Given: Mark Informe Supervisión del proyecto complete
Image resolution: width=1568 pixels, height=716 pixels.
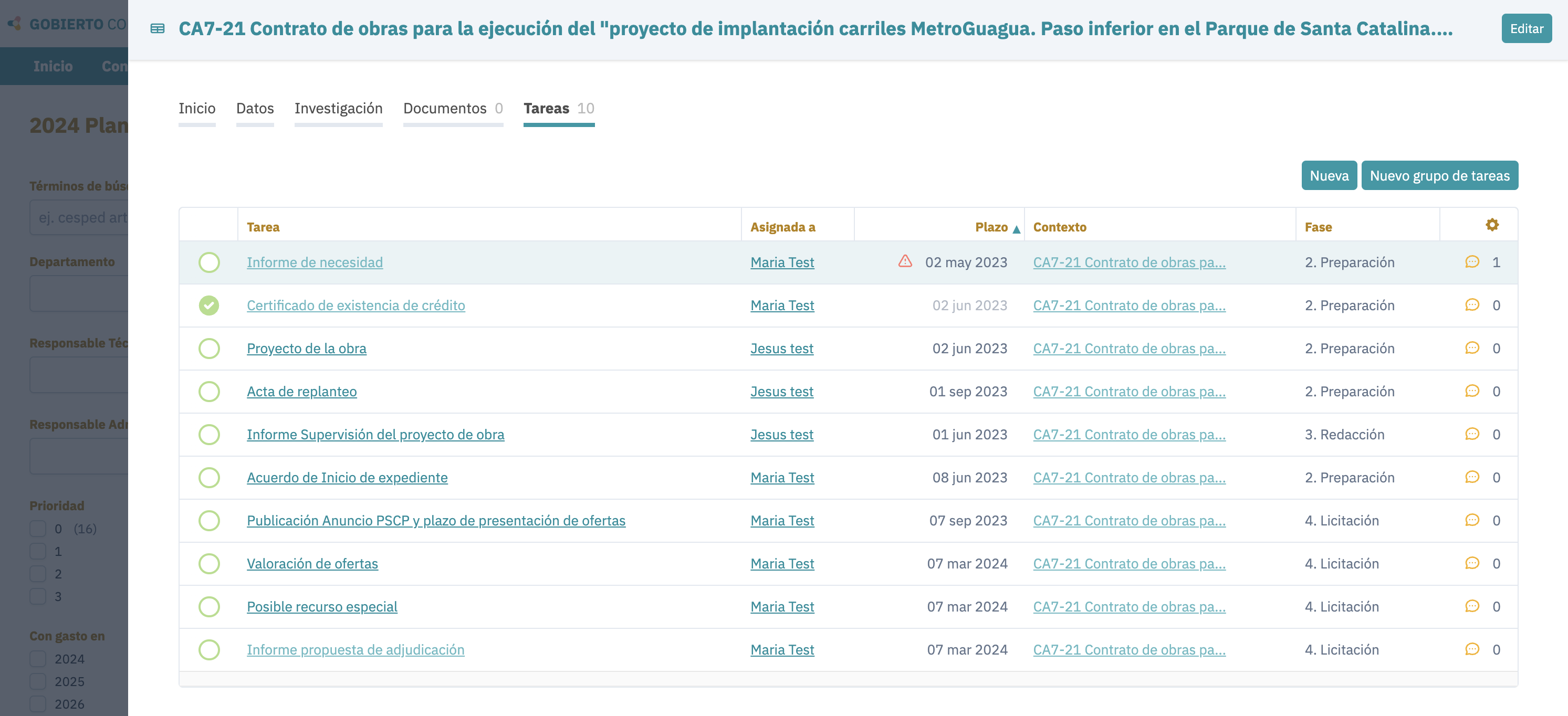Looking at the screenshot, I should (x=209, y=434).
